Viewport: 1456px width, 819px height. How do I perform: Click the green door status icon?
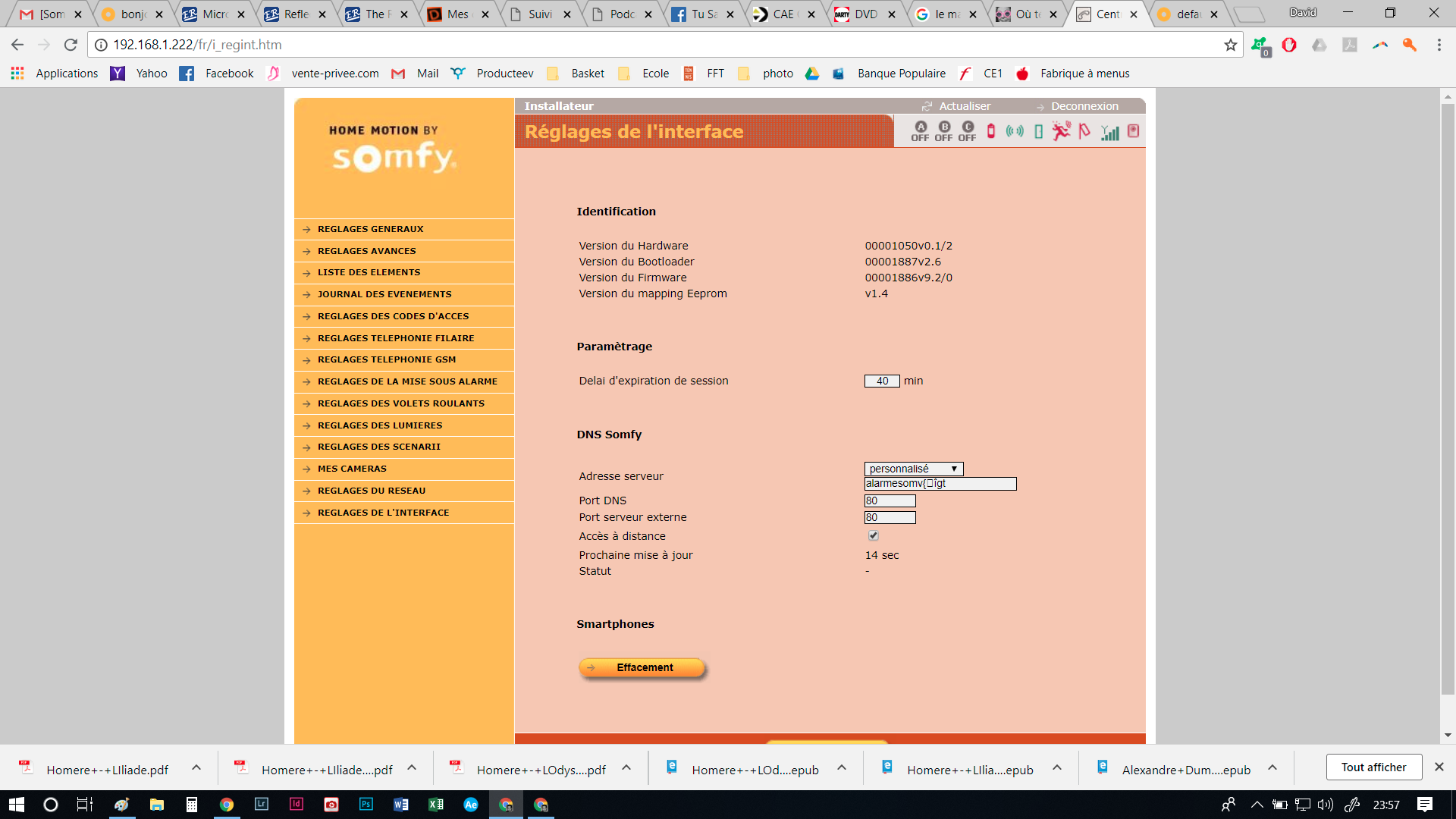1039,131
